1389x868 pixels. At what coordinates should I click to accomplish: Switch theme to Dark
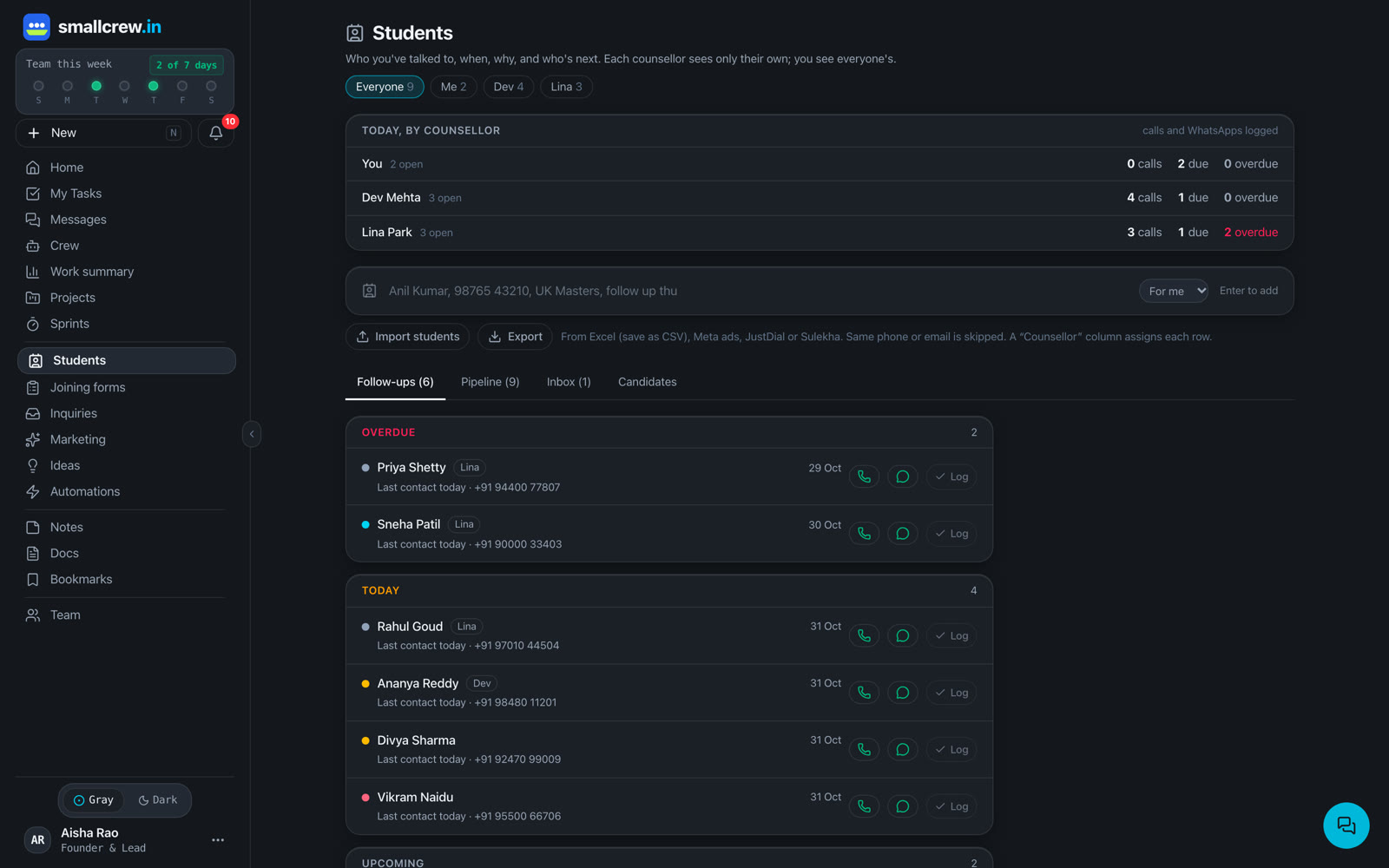pyautogui.click(x=157, y=800)
